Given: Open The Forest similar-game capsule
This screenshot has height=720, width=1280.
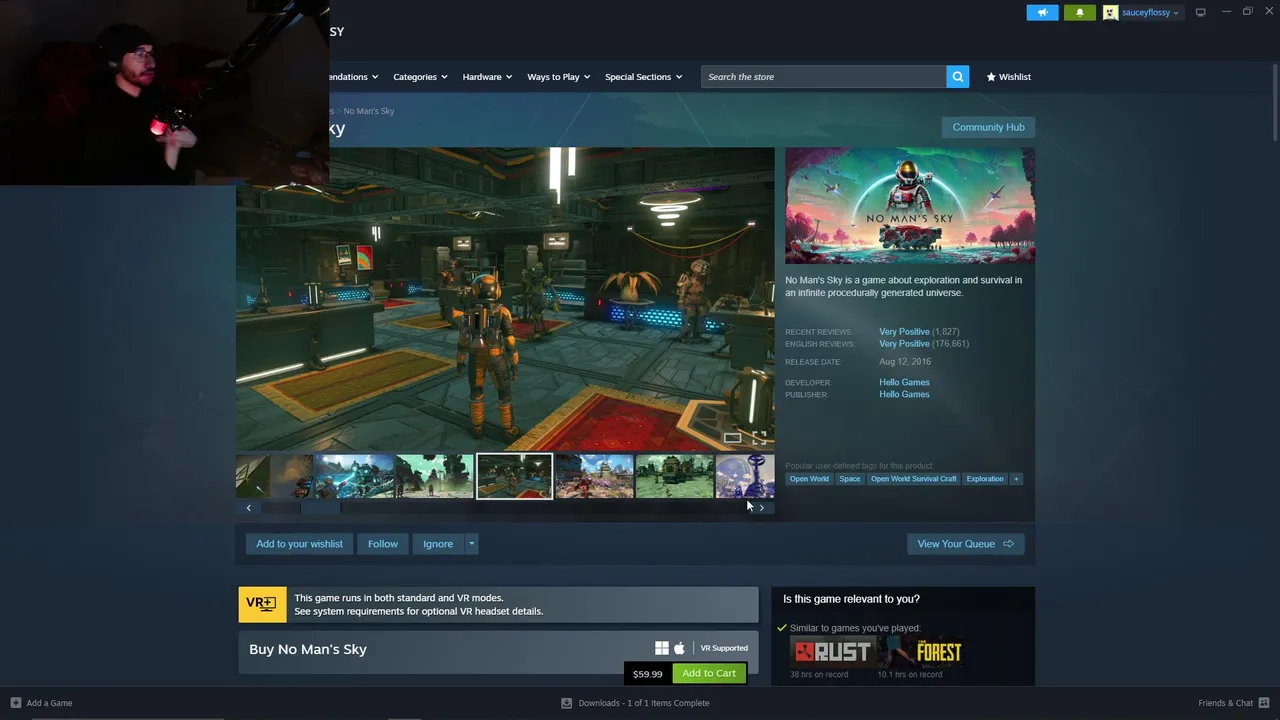Looking at the screenshot, I should coord(920,652).
